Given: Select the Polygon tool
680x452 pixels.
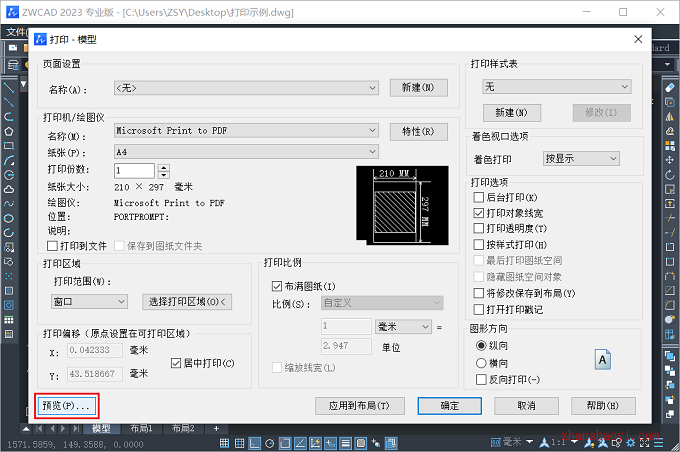Looking at the screenshot, I should click(x=9, y=131).
